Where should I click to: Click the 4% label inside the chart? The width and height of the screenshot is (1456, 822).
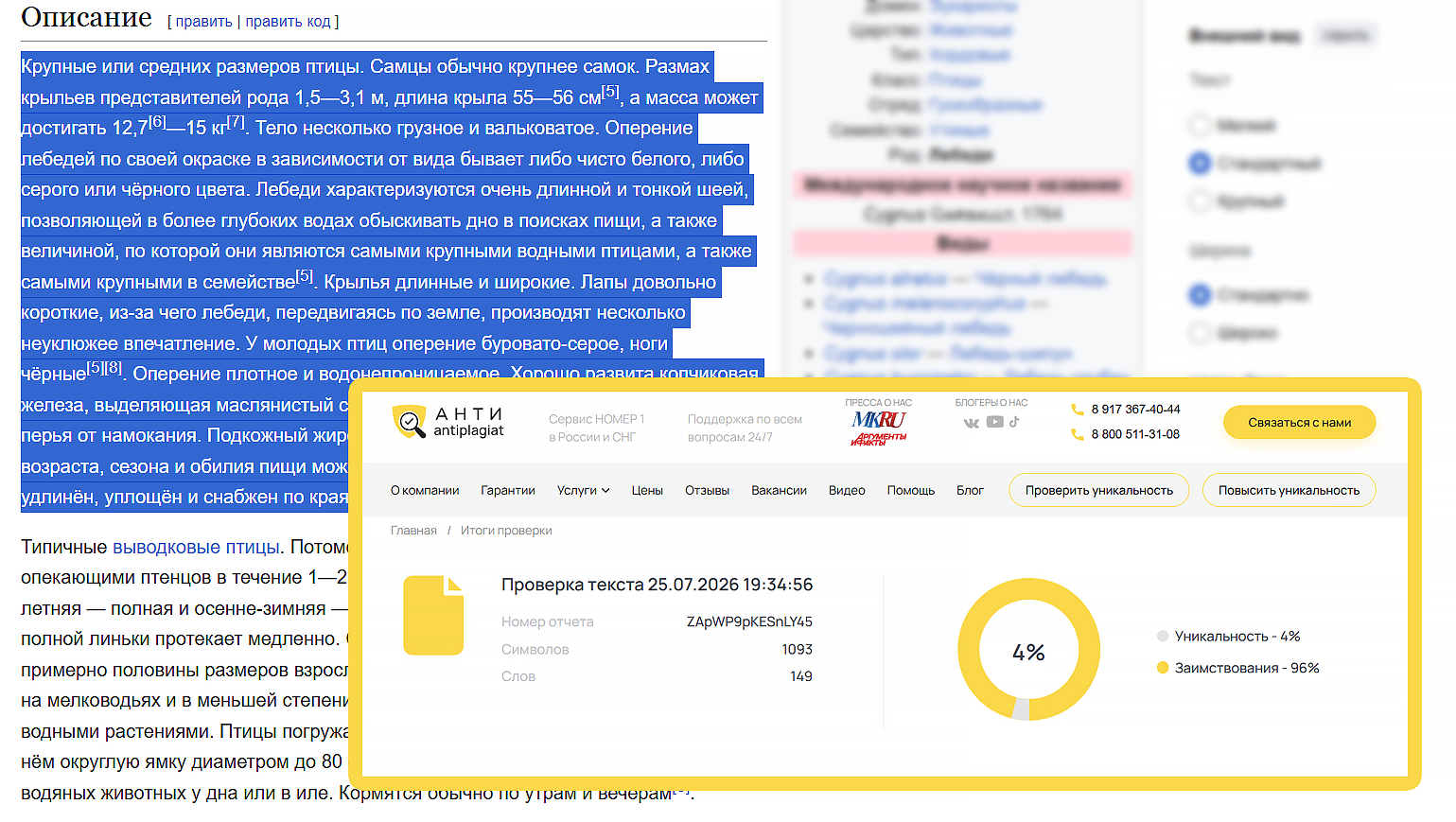click(1028, 652)
